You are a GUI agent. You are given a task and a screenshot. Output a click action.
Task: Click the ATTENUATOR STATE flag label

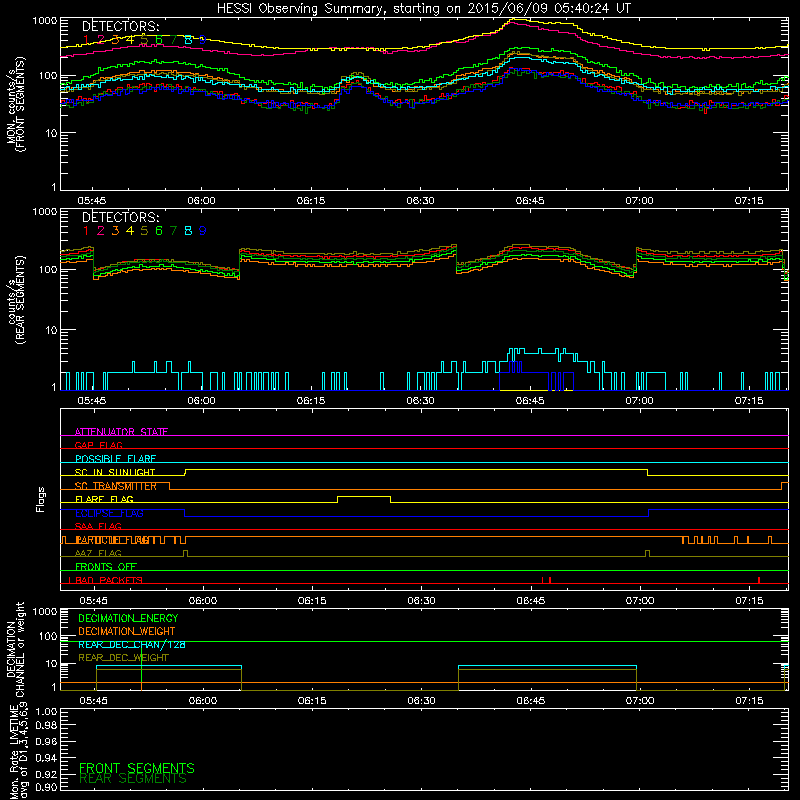(121, 432)
